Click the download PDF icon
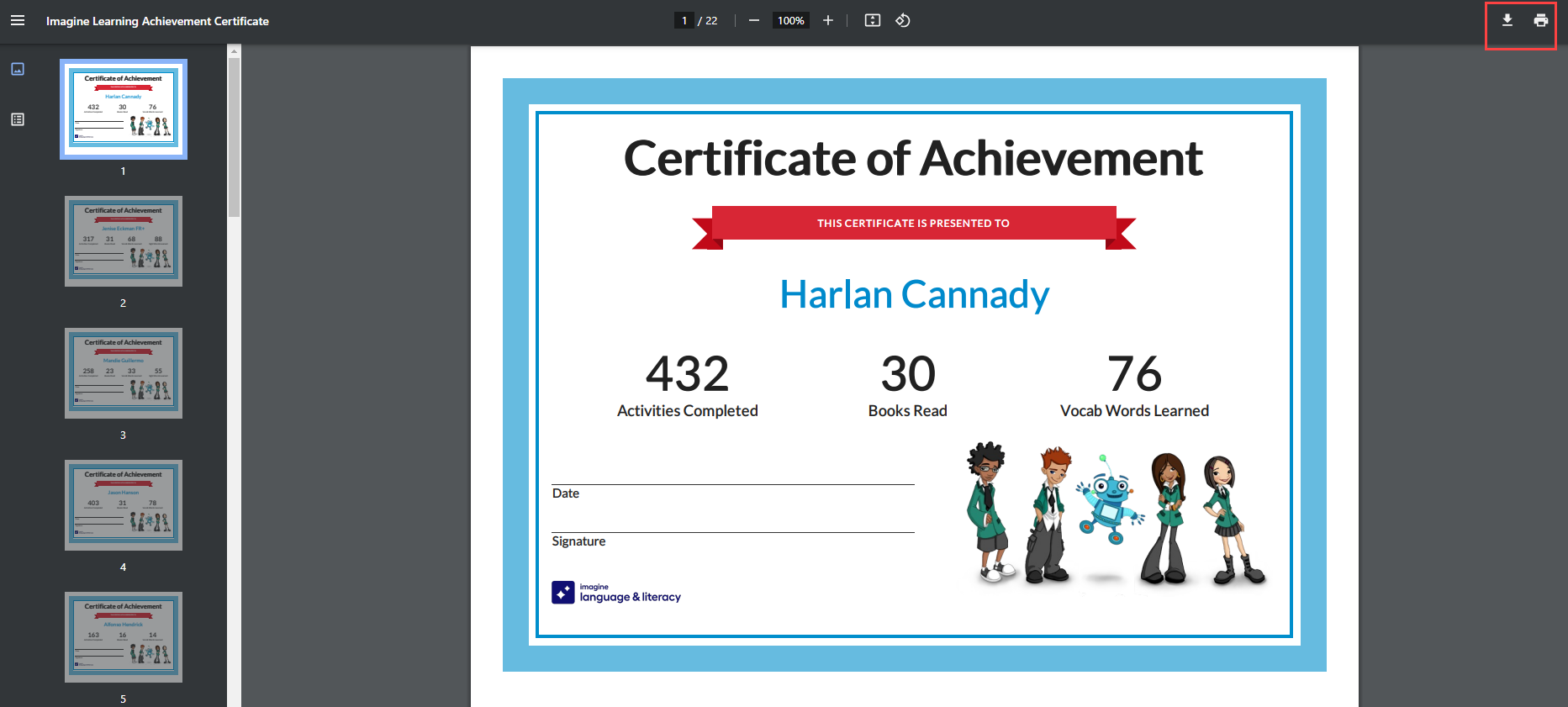 [1507, 21]
